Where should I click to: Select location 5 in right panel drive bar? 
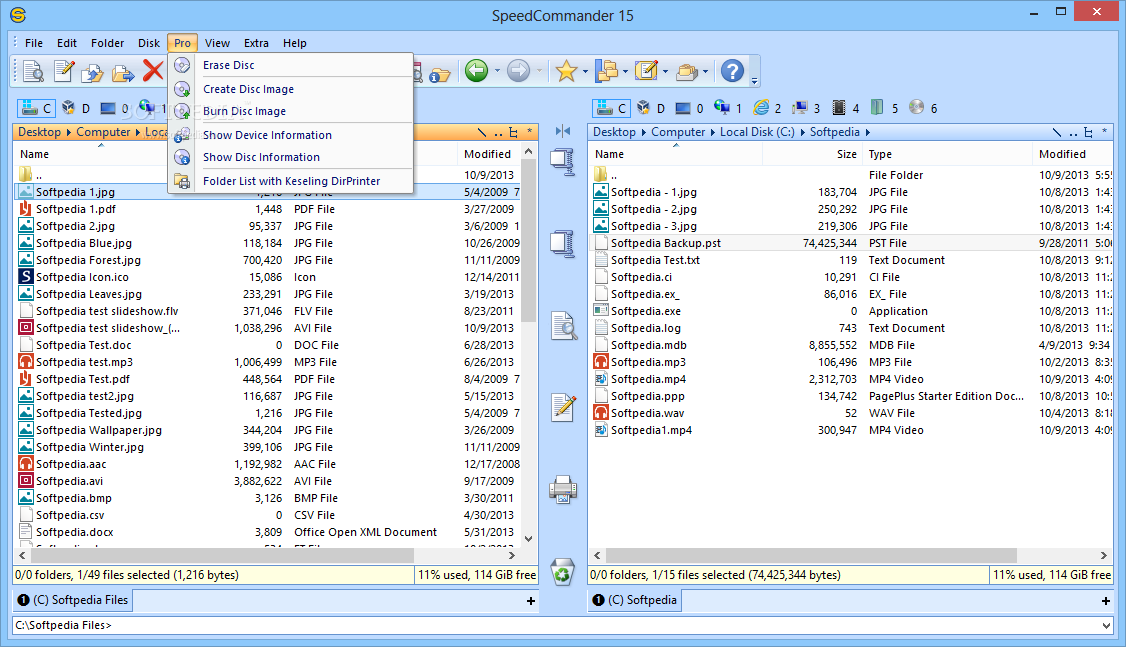(x=885, y=108)
